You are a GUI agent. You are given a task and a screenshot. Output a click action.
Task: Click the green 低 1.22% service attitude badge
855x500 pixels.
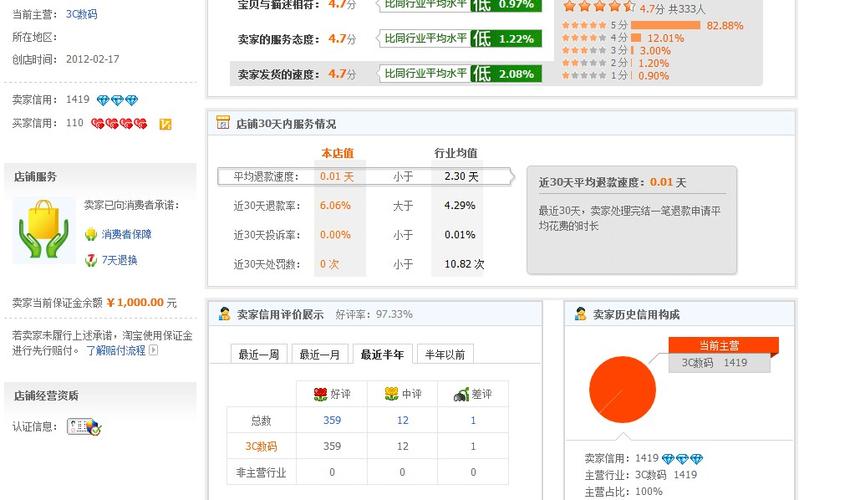click(x=507, y=39)
